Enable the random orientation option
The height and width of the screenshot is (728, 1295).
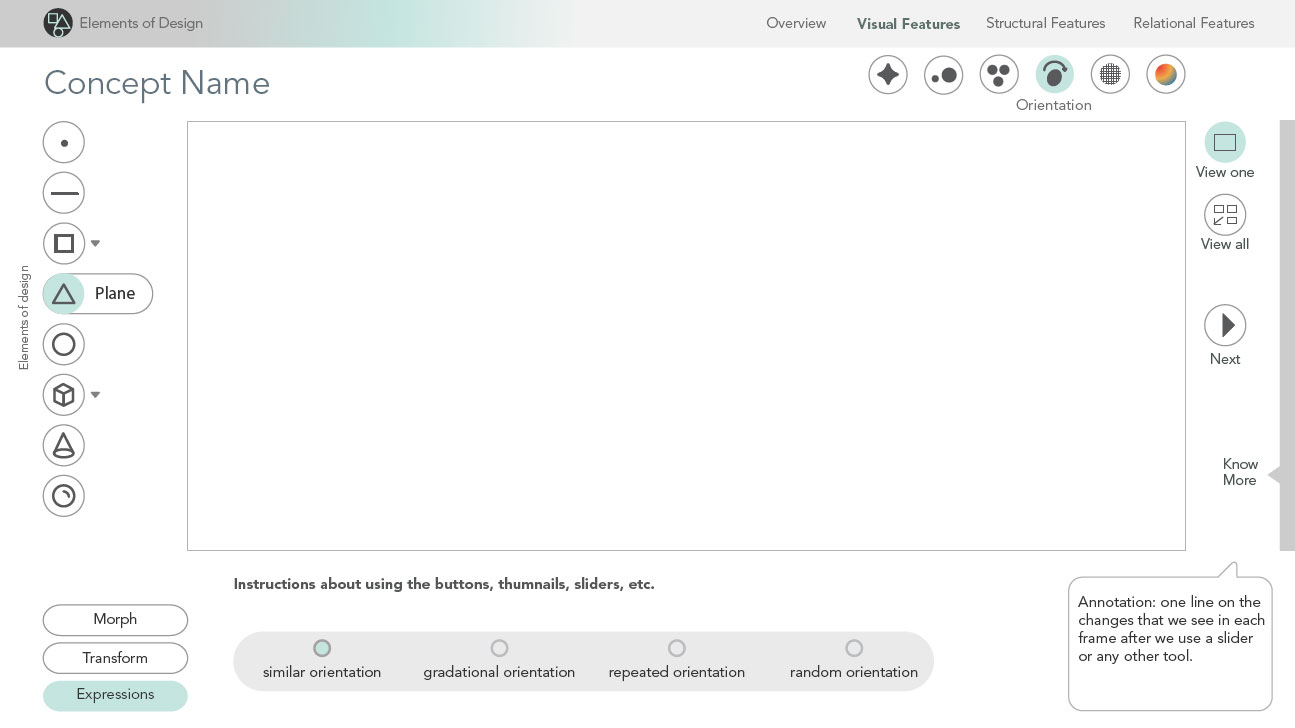(x=853, y=648)
